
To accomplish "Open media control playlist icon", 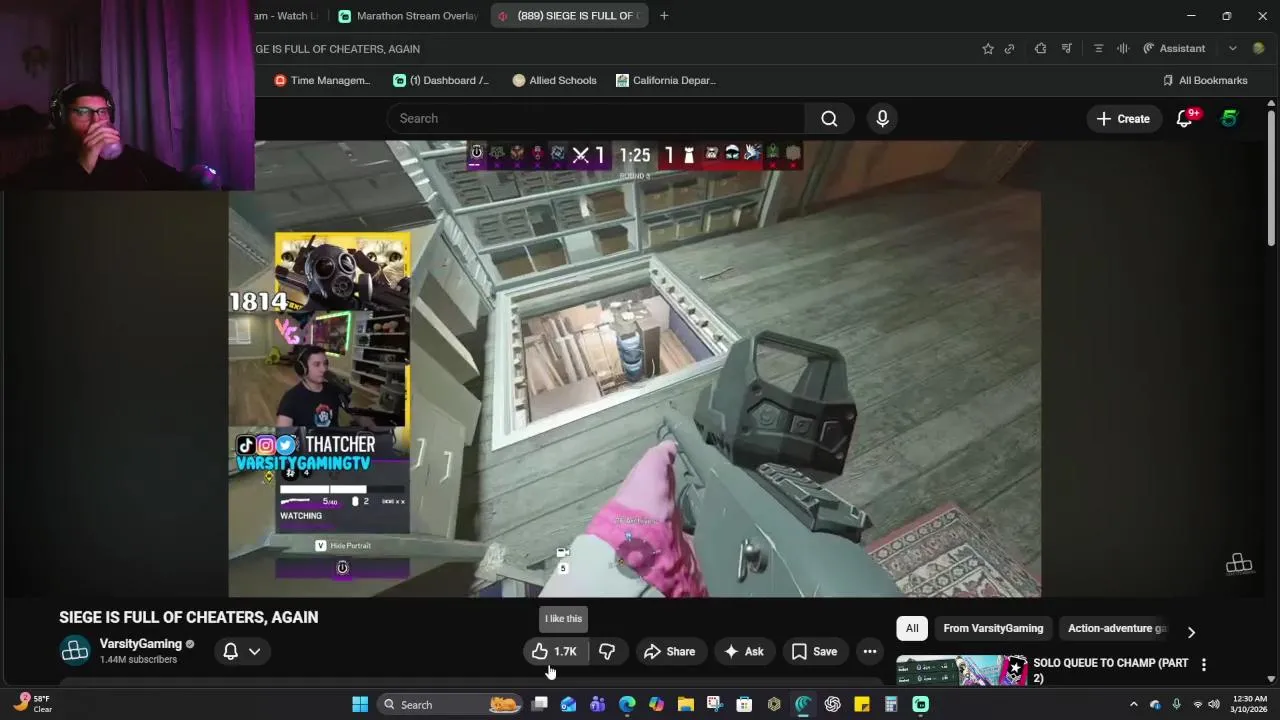I will pyautogui.click(x=1067, y=48).
